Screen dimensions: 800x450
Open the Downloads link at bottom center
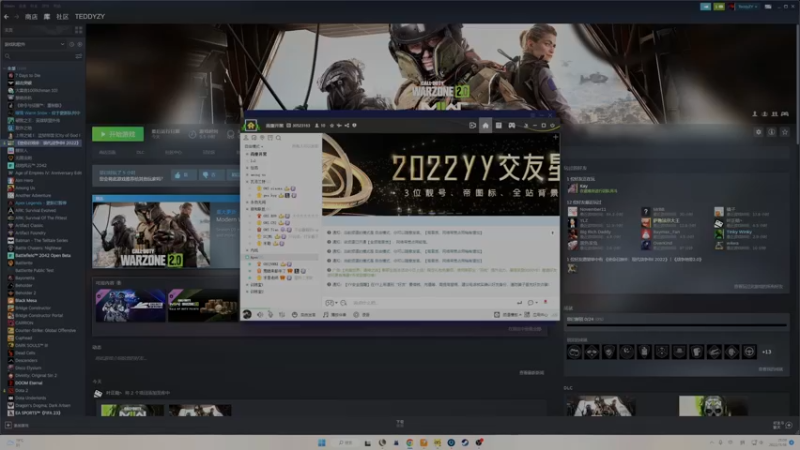(400, 423)
